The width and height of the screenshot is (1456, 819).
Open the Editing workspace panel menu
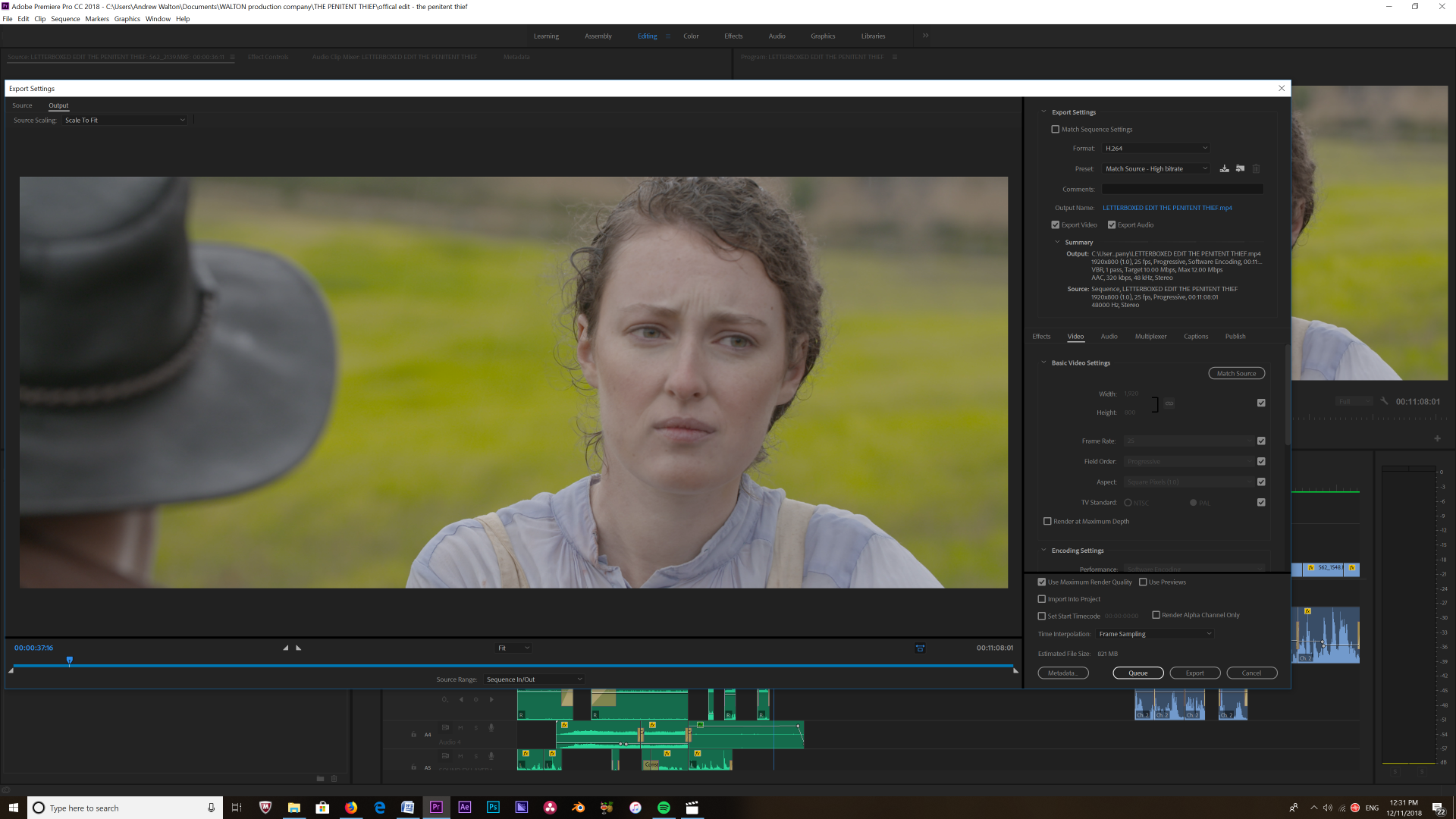click(x=668, y=36)
